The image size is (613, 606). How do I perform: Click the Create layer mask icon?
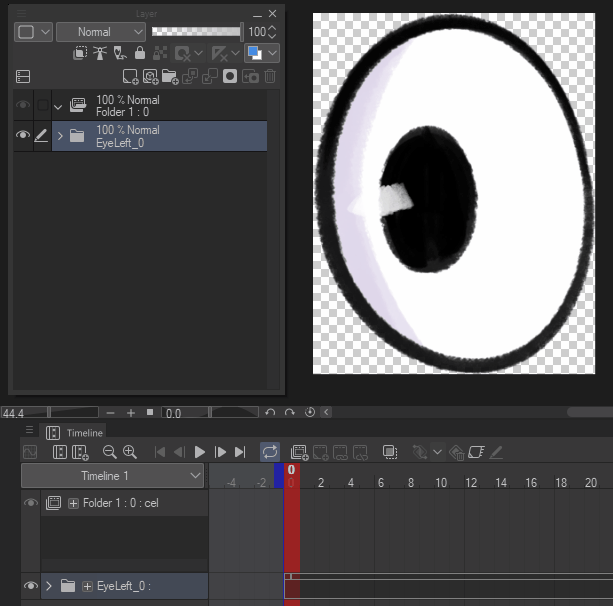(230, 76)
